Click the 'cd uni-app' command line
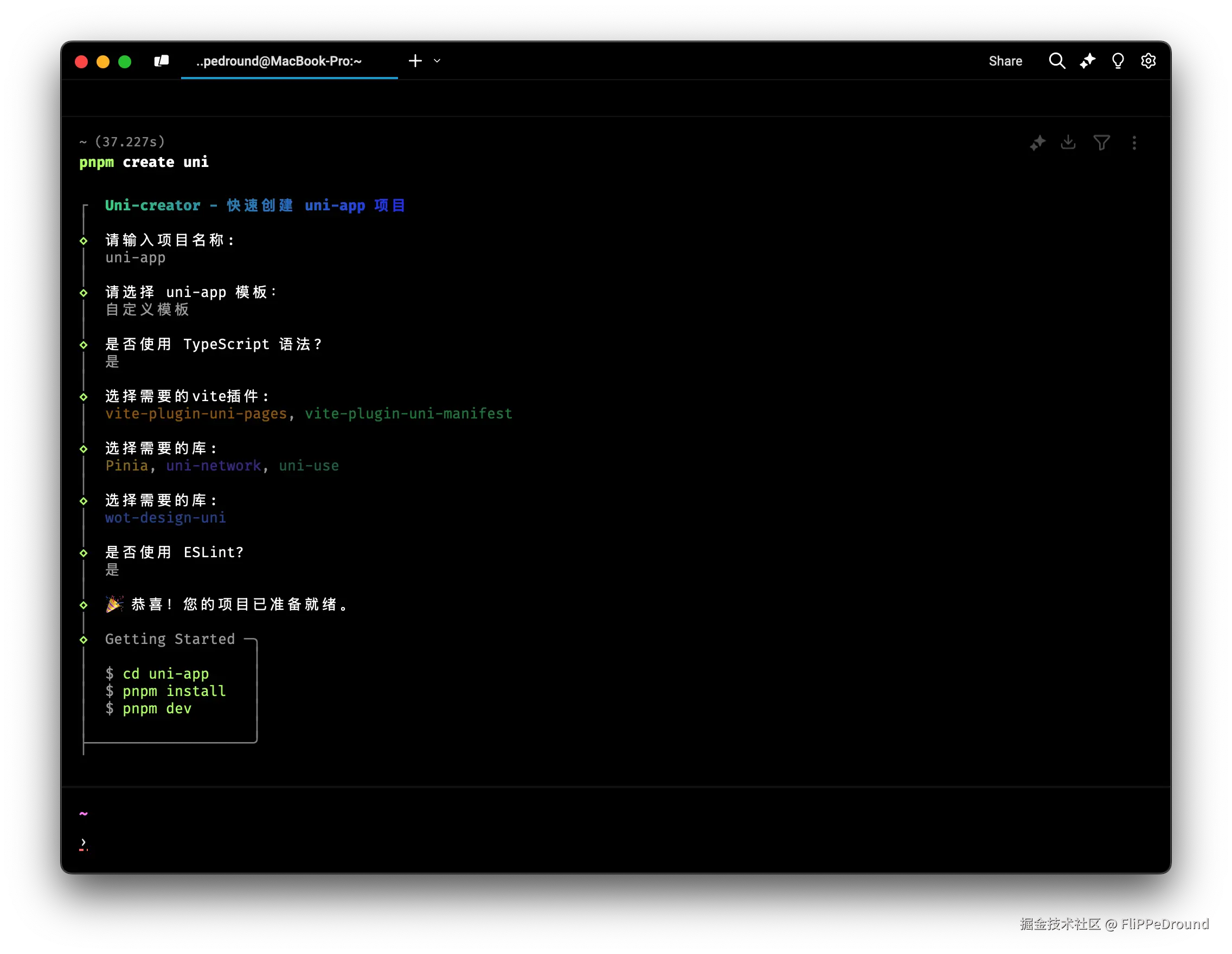The height and width of the screenshot is (954, 1232). 165,674
